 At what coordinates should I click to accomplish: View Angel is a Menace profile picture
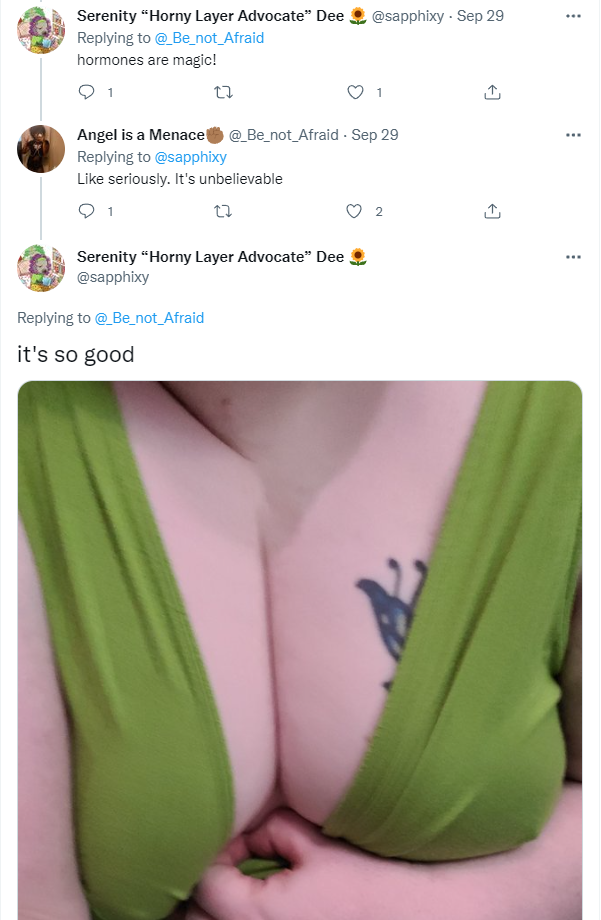[x=41, y=149]
